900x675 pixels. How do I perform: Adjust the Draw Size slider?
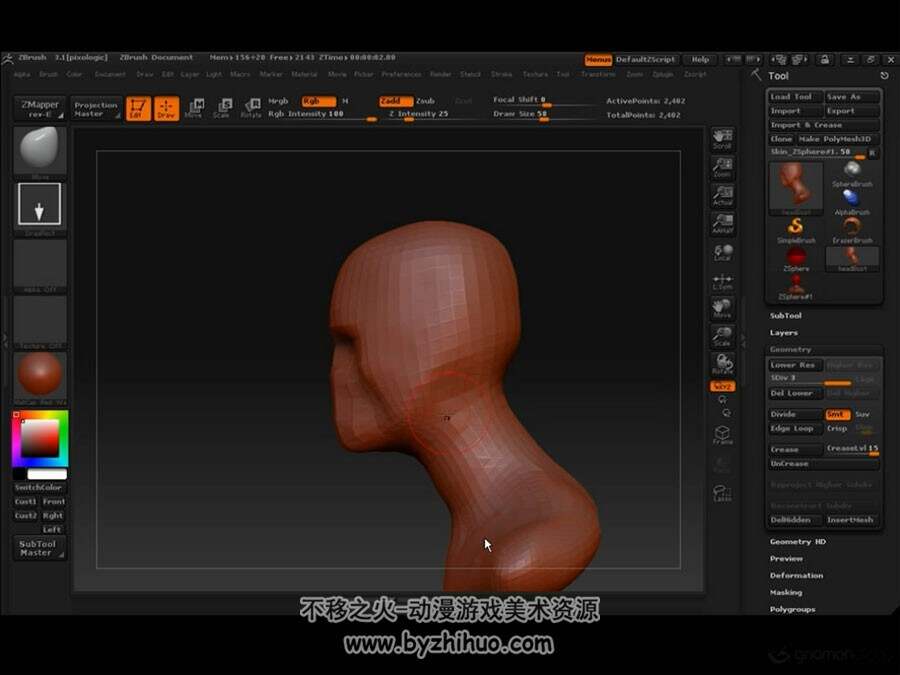click(543, 115)
